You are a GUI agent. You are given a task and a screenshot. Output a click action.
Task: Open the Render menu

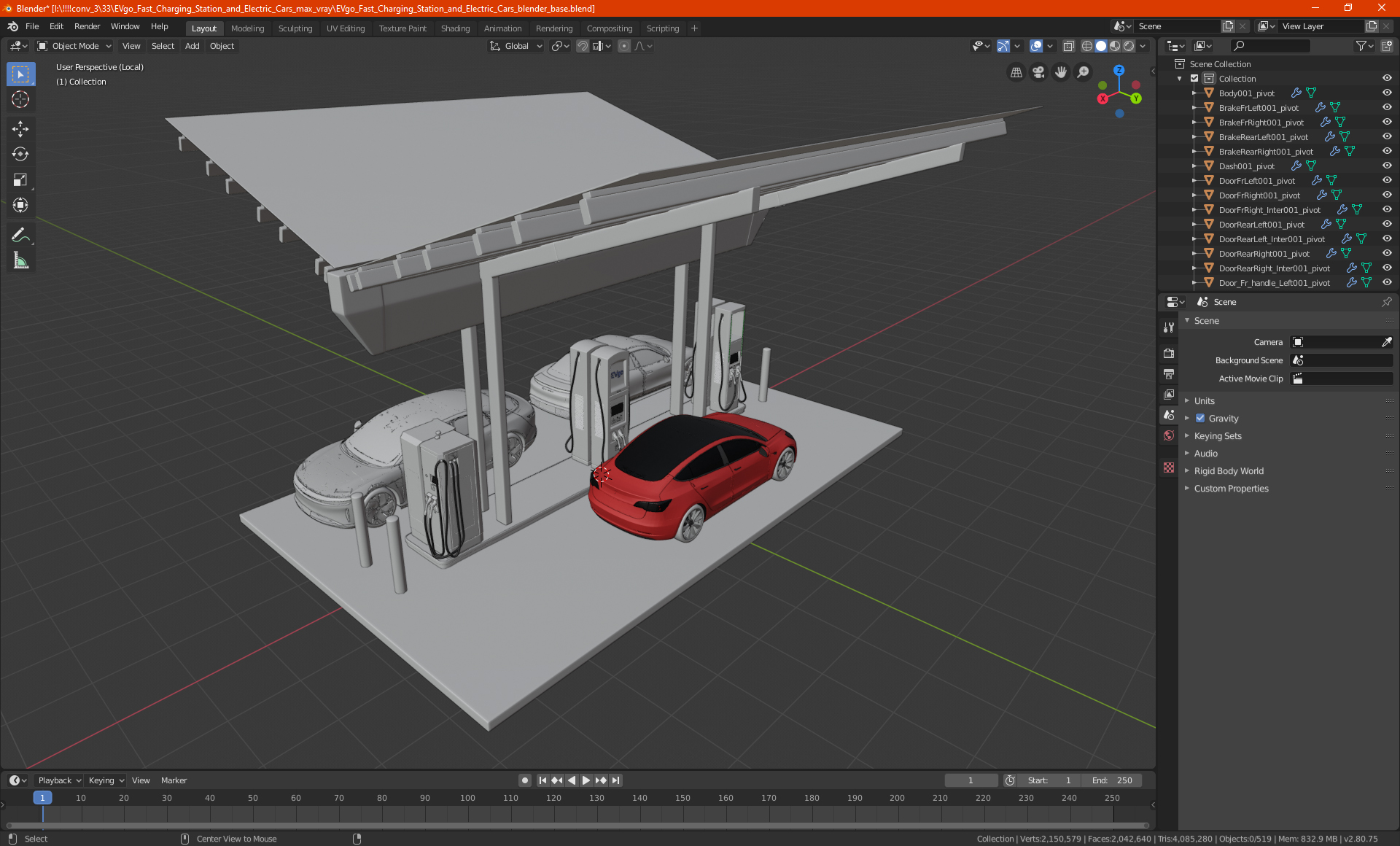87,26
